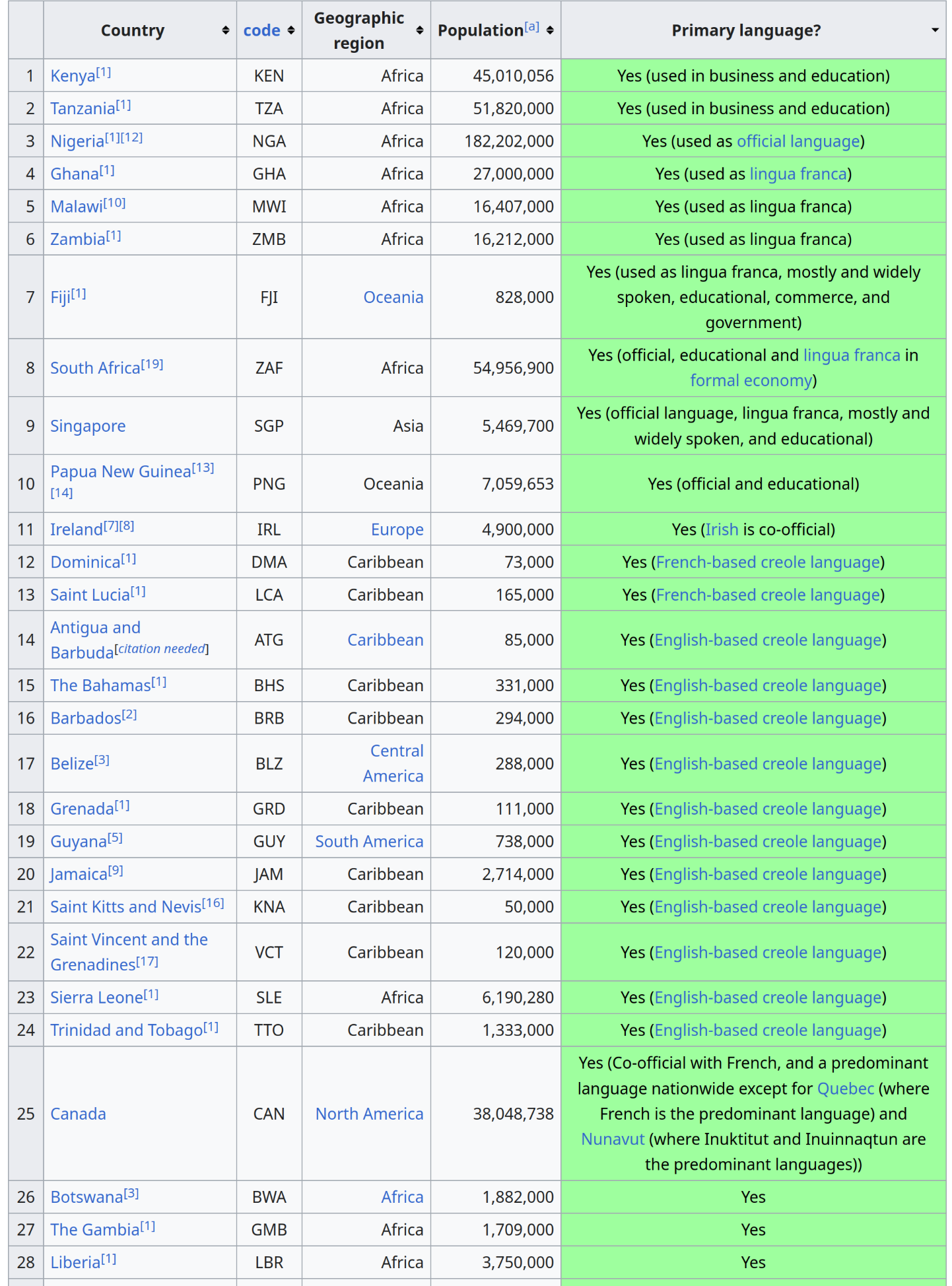Open lingua franca link in Ghana row
The image size is (952, 1286).
pyautogui.click(x=798, y=174)
